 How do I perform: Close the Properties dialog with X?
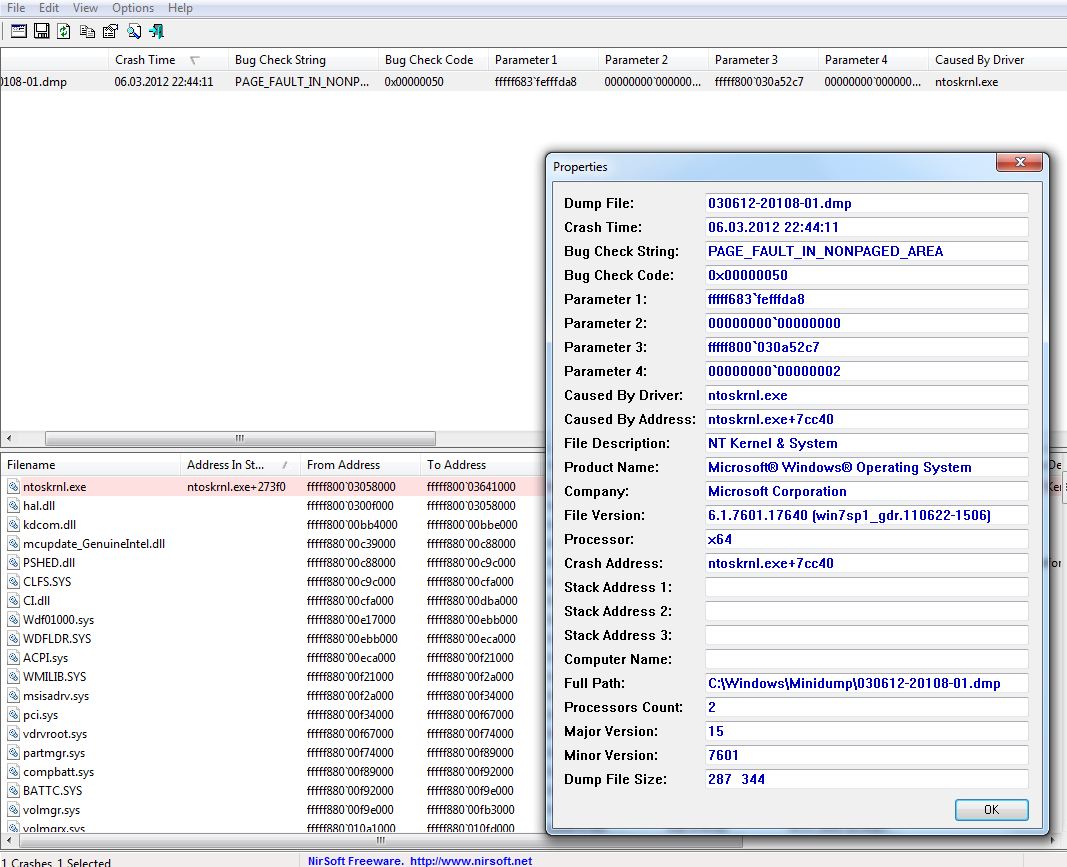click(x=1019, y=162)
